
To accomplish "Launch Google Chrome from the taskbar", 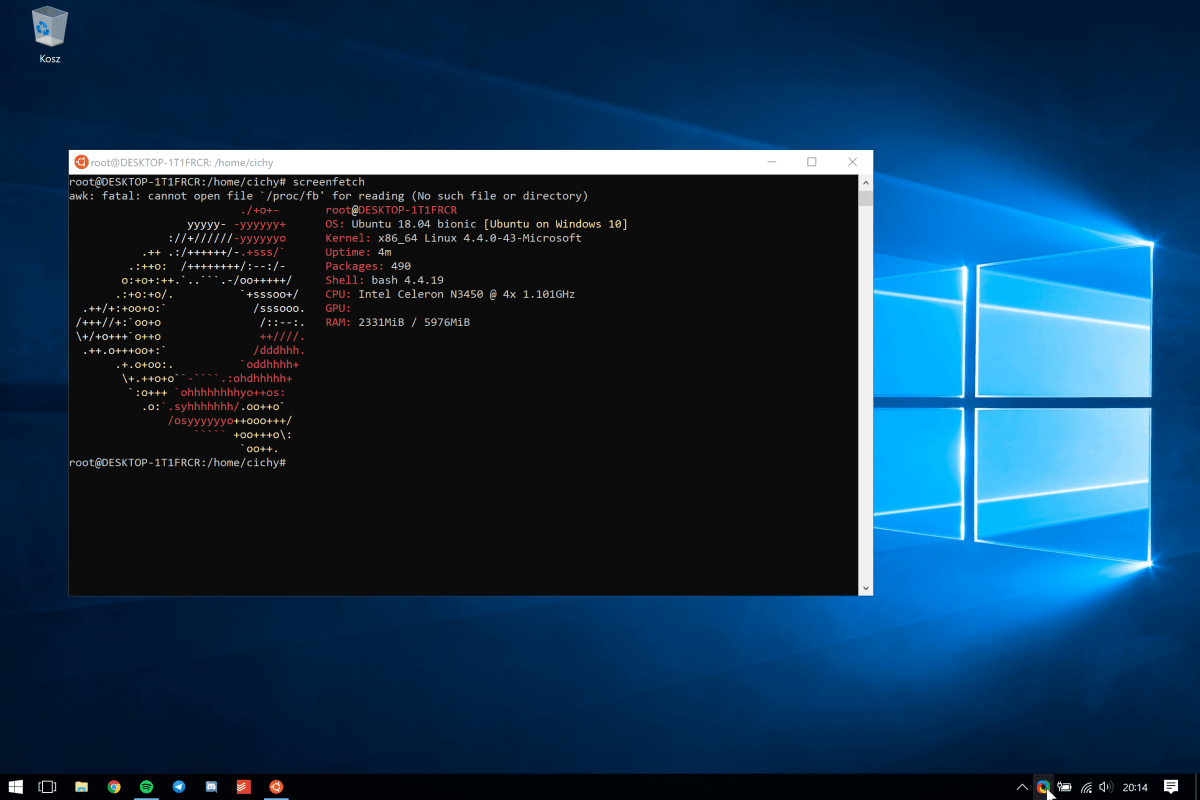I will (114, 787).
